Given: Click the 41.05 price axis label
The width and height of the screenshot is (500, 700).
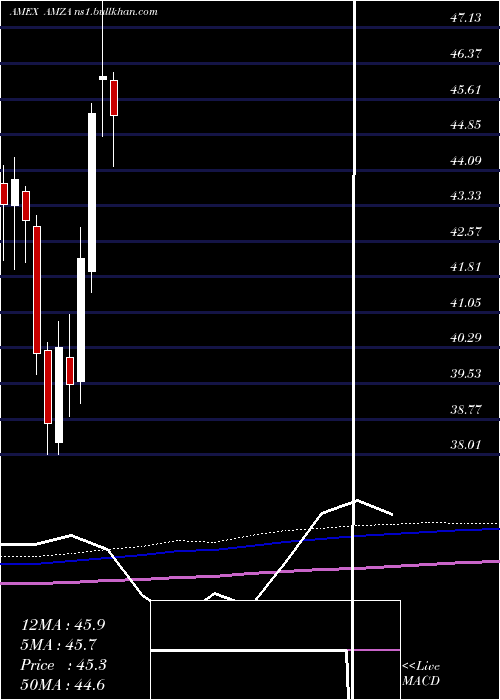Looking at the screenshot, I should [466, 303].
